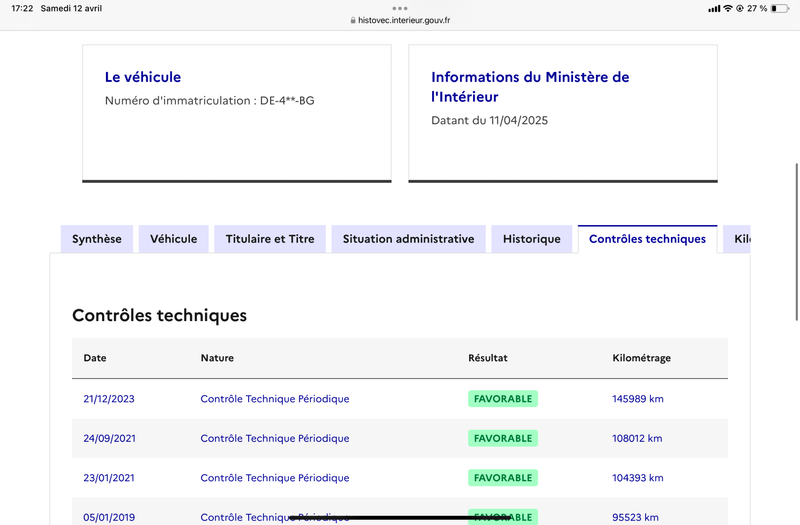
Task: Select the Contrôles techniques tab
Action: 647,239
